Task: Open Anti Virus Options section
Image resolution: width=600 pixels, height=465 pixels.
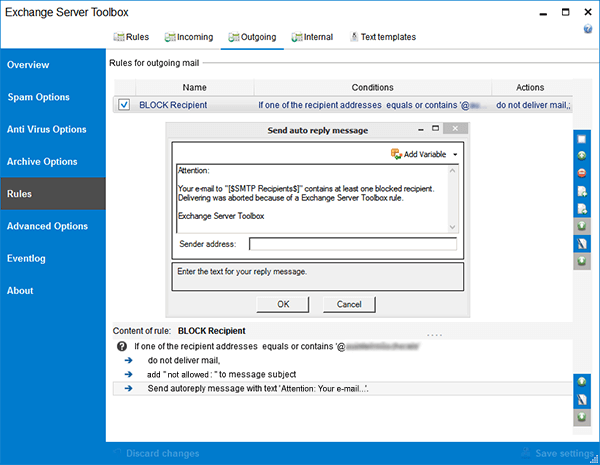Action: click(53, 129)
